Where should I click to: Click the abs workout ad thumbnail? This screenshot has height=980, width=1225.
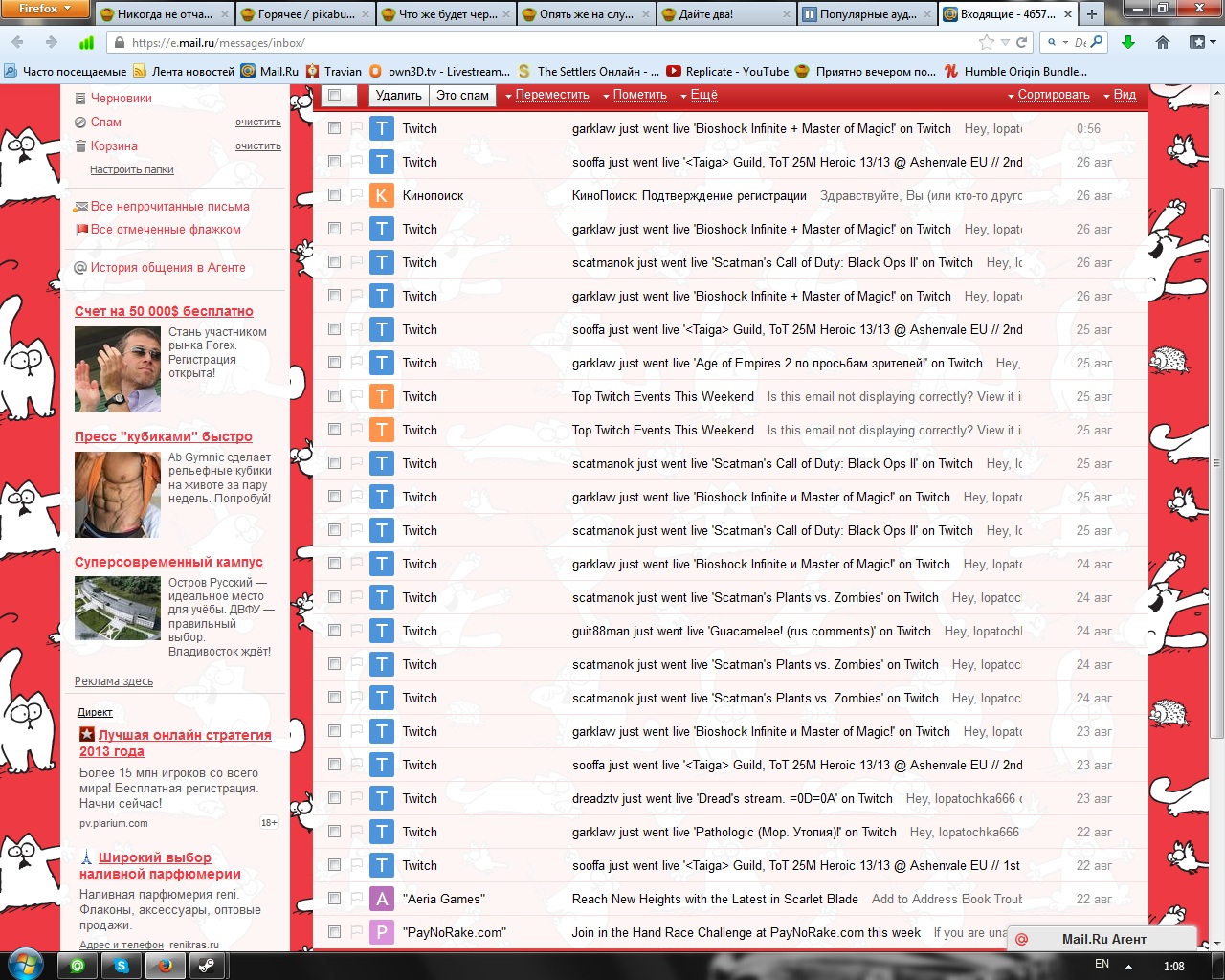point(118,495)
